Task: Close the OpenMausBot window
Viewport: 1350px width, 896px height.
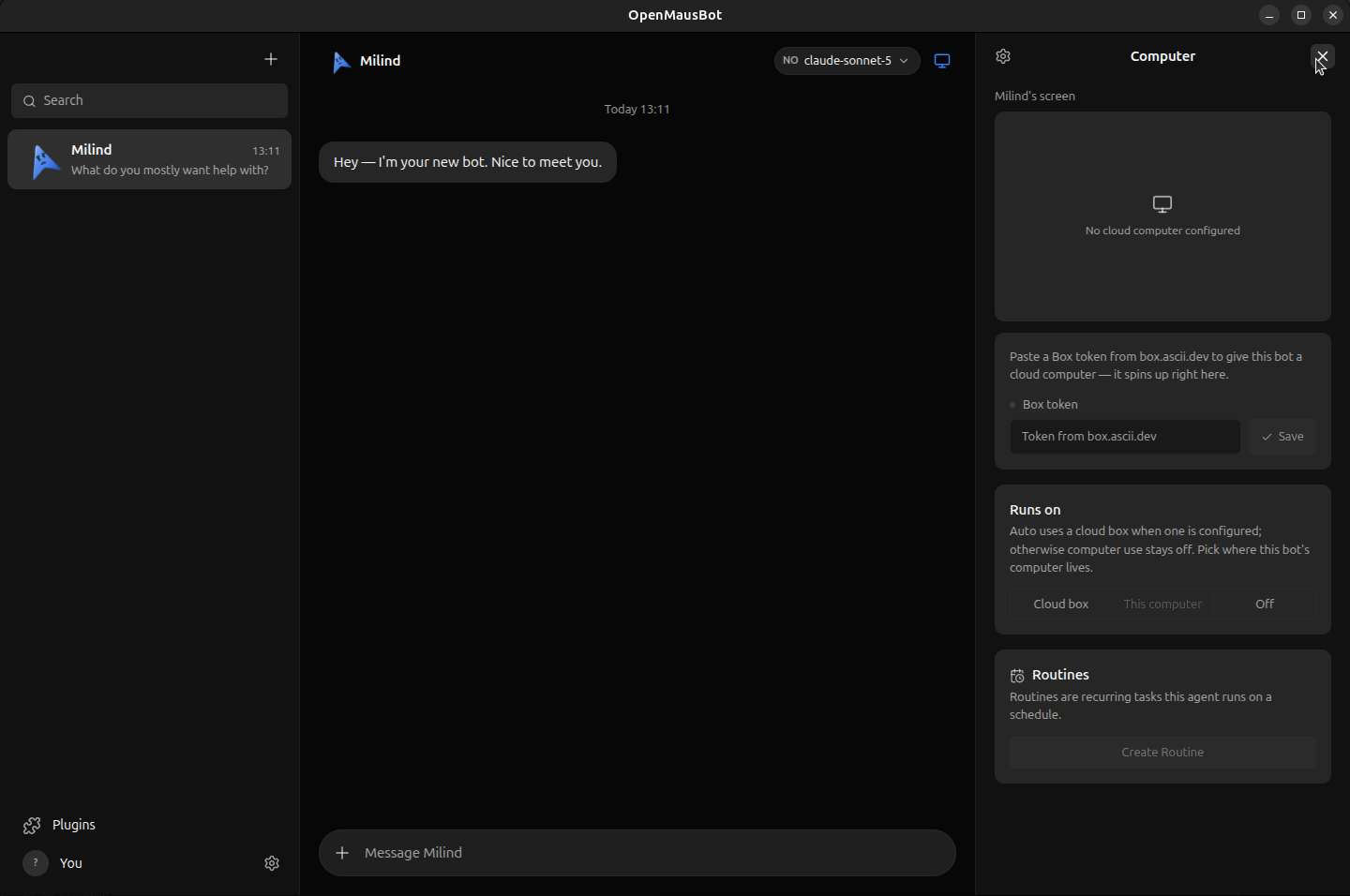Action: pos(1333,15)
